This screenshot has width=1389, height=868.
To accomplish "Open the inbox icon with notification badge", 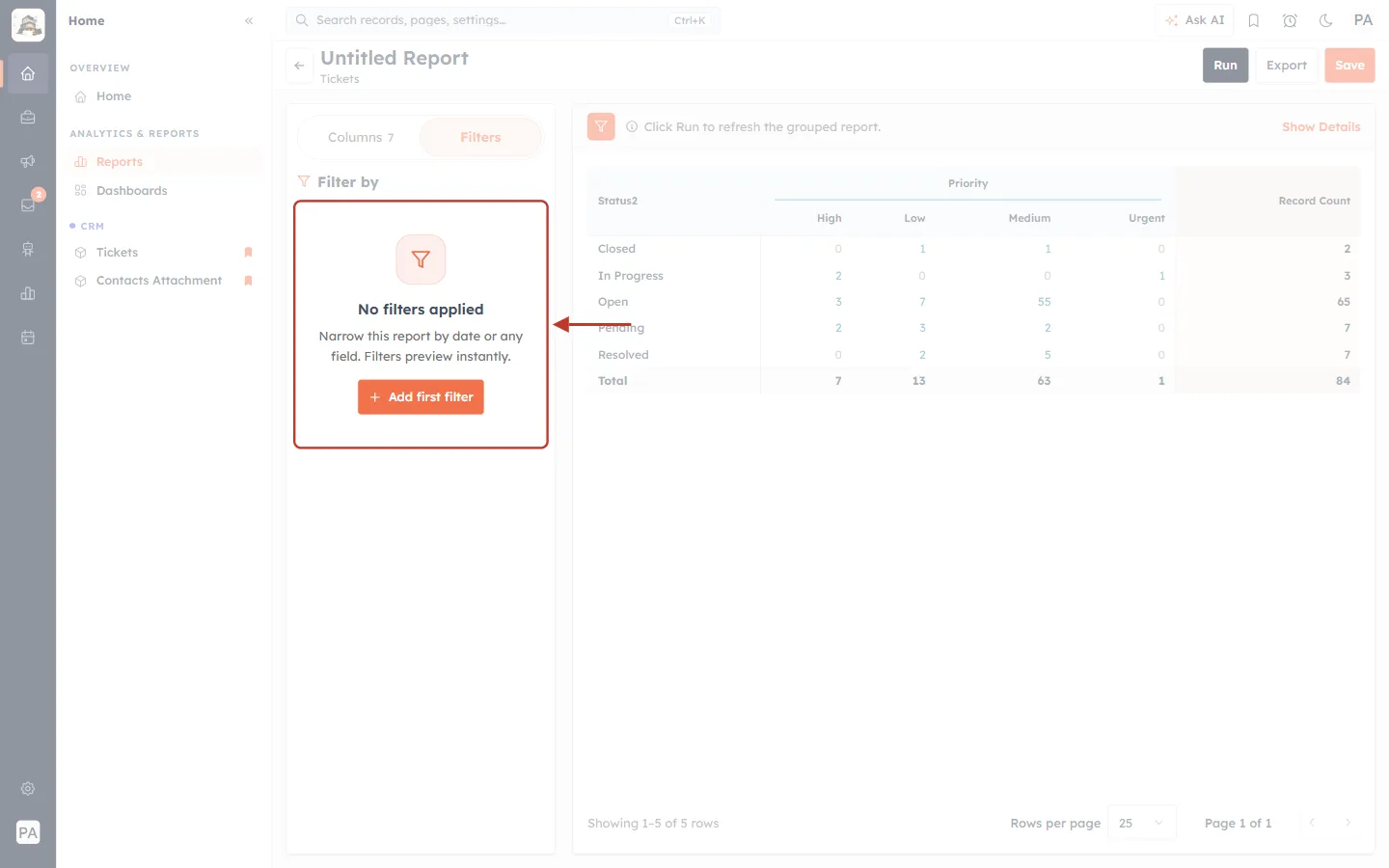I will pos(28,204).
